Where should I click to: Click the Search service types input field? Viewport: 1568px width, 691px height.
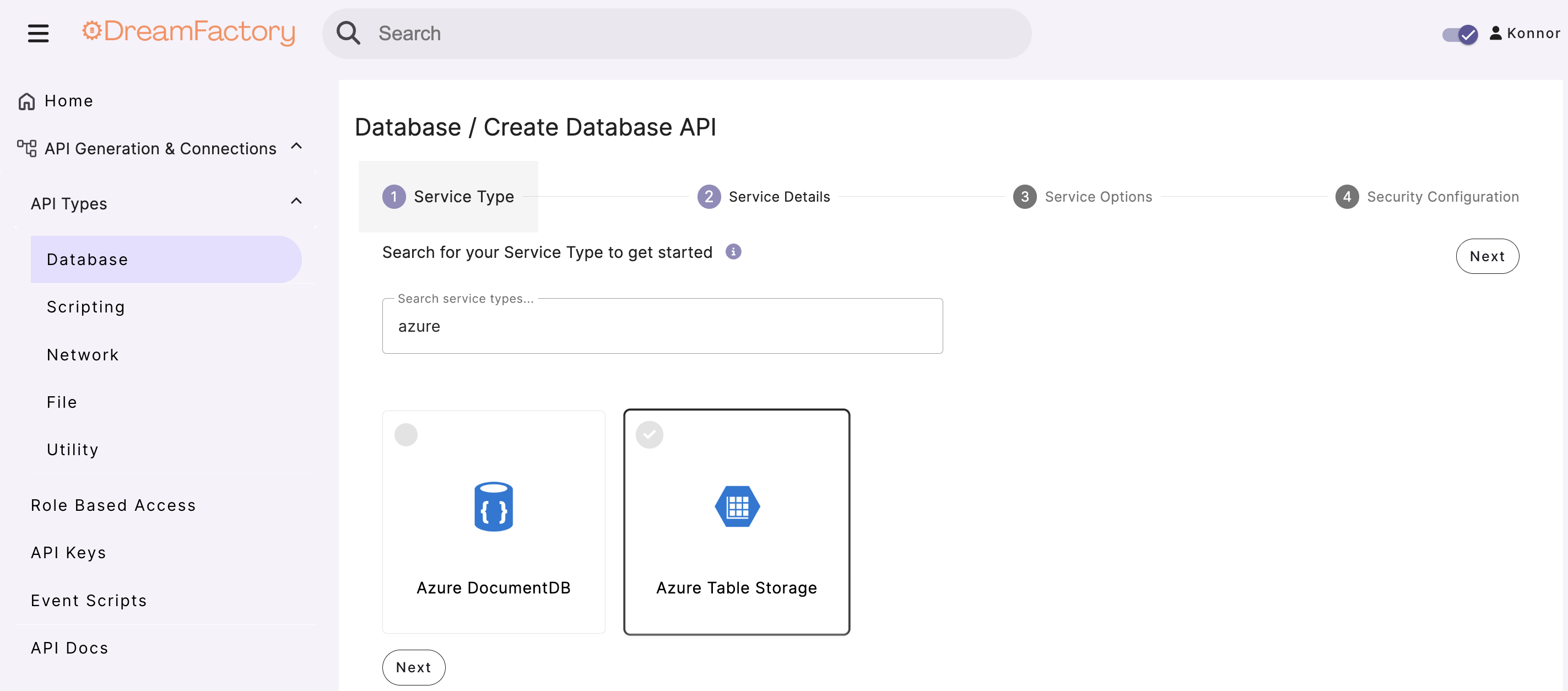pos(662,326)
